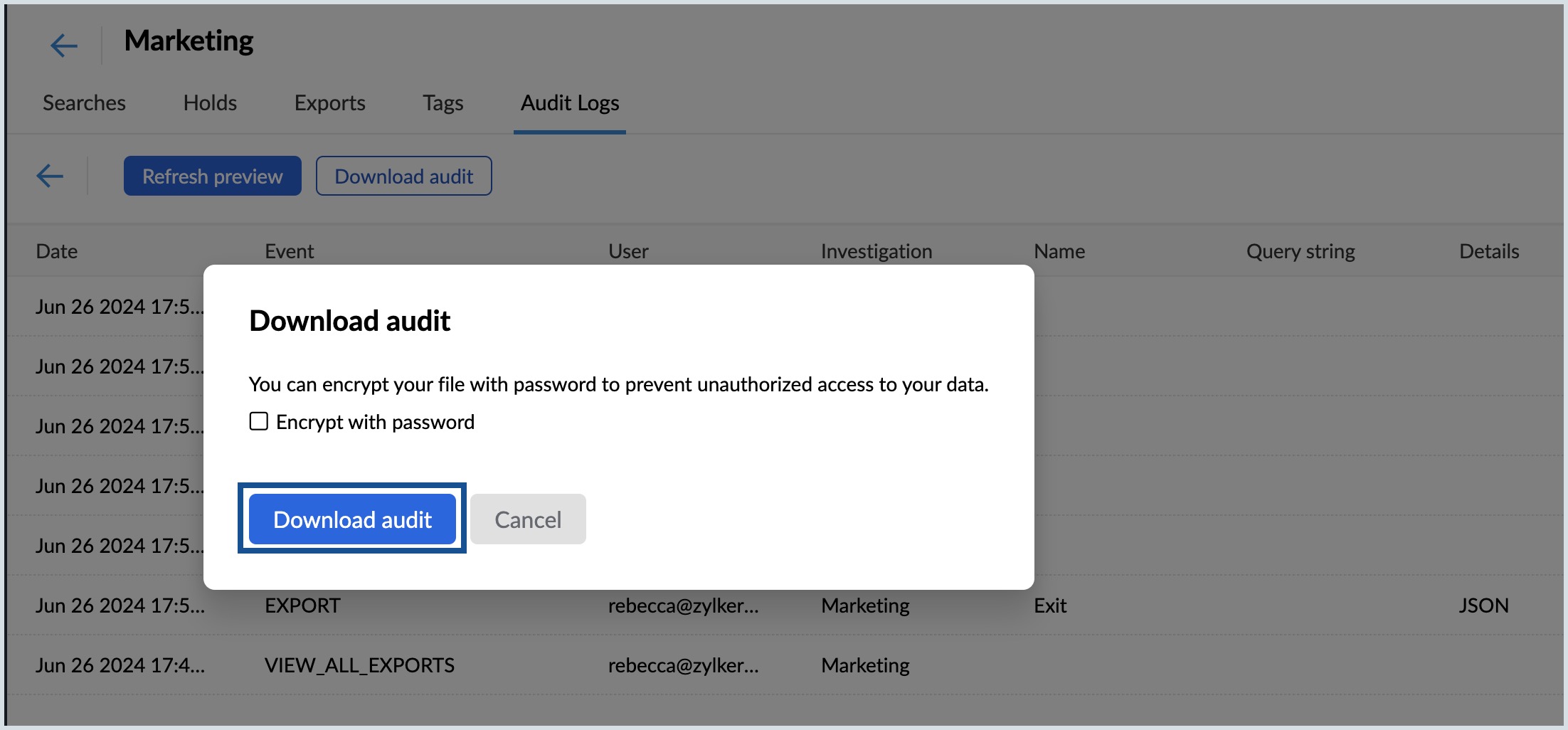This screenshot has width=1568, height=730.
Task: Check the Encrypt with password checkbox
Action: pyautogui.click(x=259, y=421)
